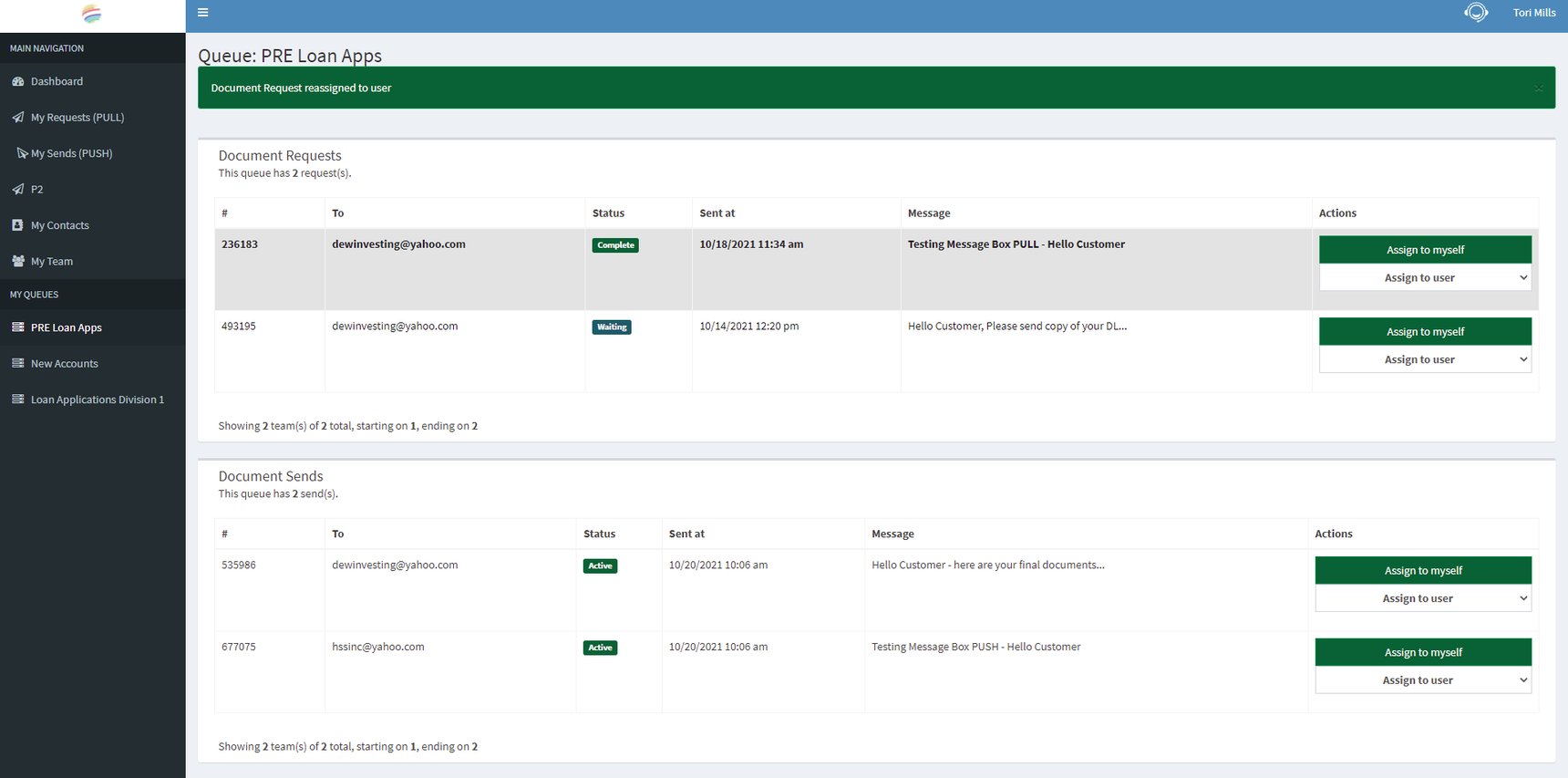This screenshot has width=1568, height=778.
Task: Click the Loan Applications Division 1 queue icon
Action: (18, 399)
